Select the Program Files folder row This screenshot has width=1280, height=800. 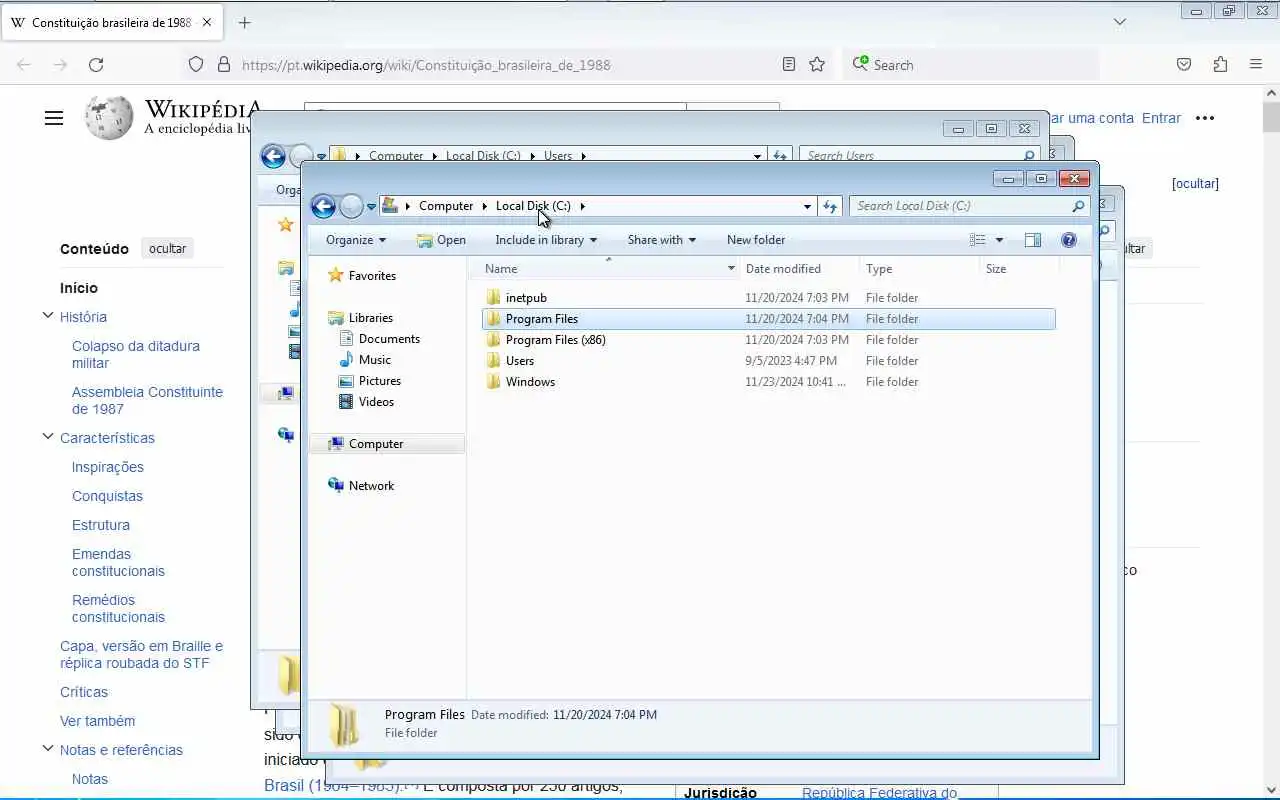coord(768,319)
